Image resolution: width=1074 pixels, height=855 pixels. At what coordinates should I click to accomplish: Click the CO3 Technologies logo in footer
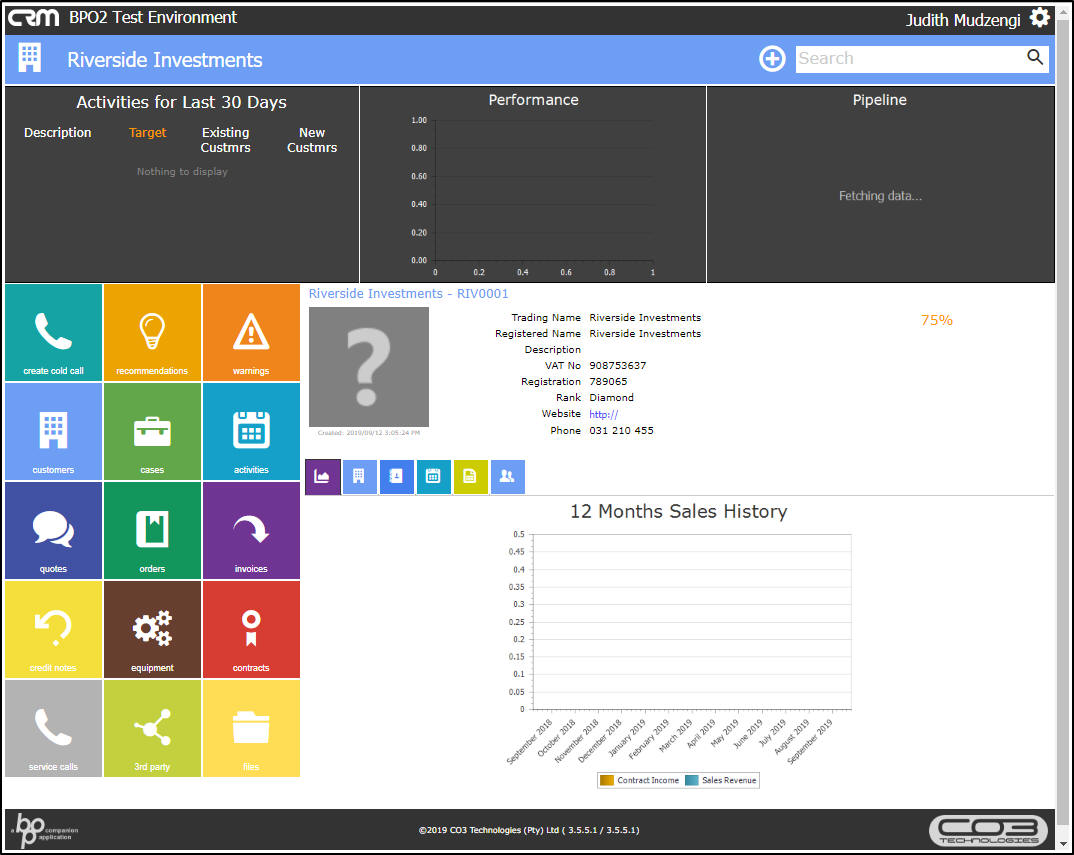click(x=988, y=830)
